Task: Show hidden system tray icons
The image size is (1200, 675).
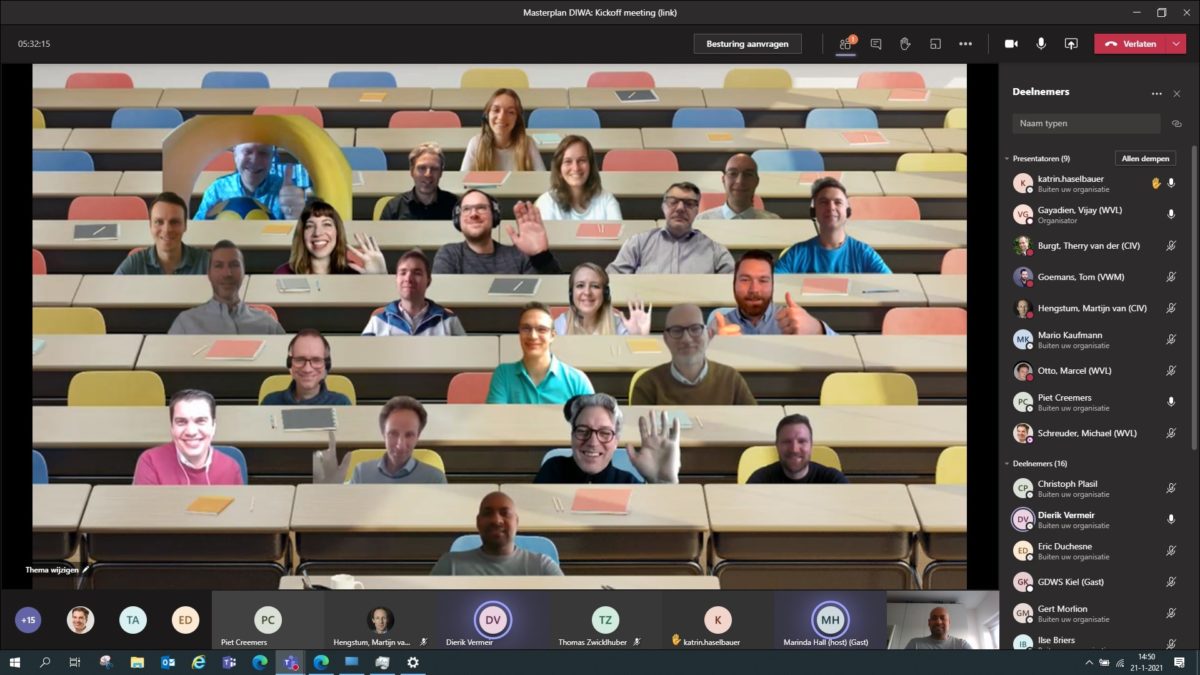Action: [1089, 662]
